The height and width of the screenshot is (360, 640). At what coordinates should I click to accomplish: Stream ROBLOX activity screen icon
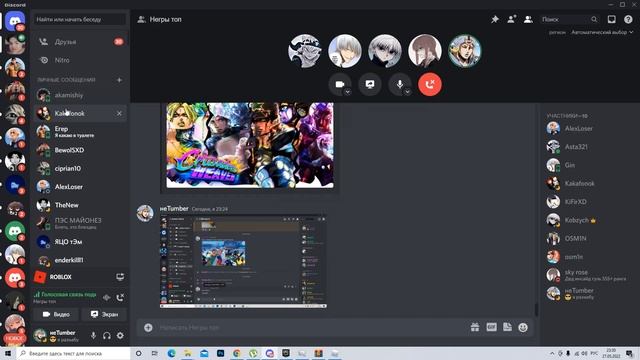(x=120, y=277)
